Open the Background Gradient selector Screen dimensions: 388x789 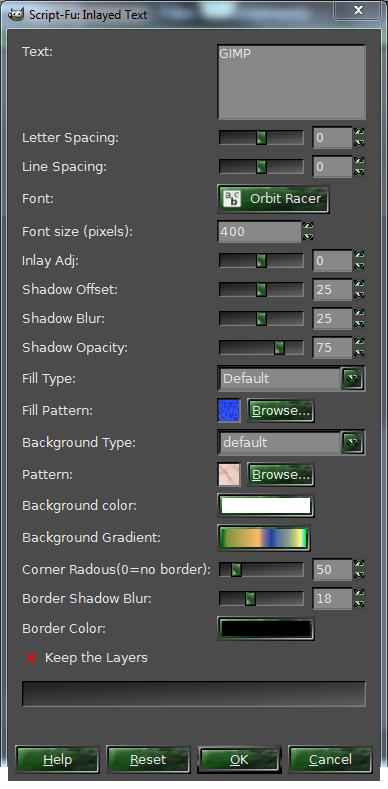(263, 538)
